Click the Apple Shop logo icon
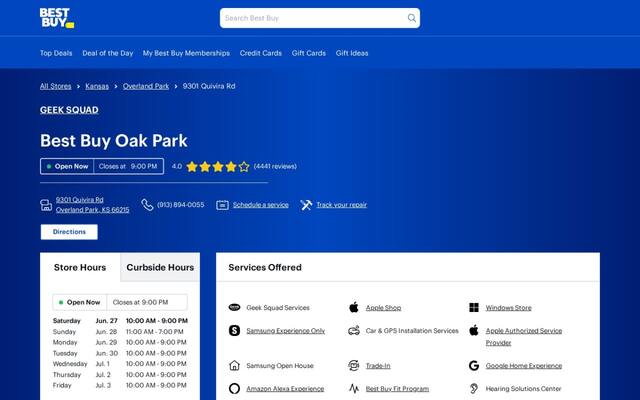This screenshot has height=400, width=640. click(x=354, y=307)
